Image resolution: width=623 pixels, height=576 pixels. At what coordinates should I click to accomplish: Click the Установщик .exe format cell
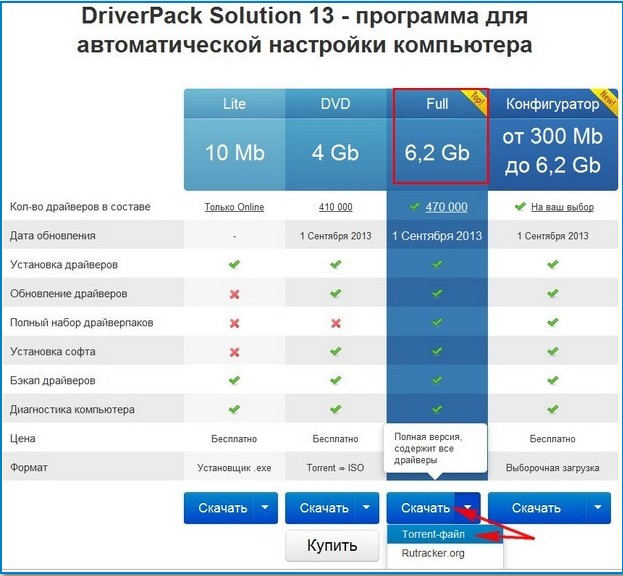click(x=234, y=468)
